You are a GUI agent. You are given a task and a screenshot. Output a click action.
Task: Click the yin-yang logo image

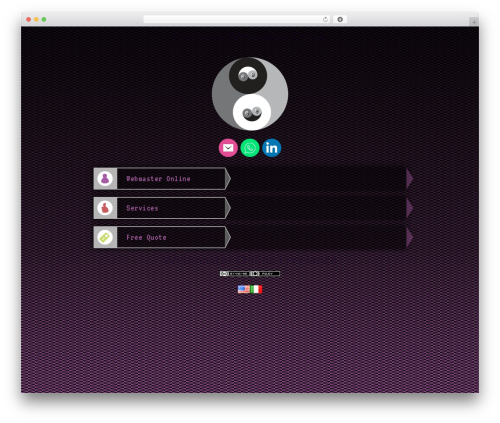(250, 94)
